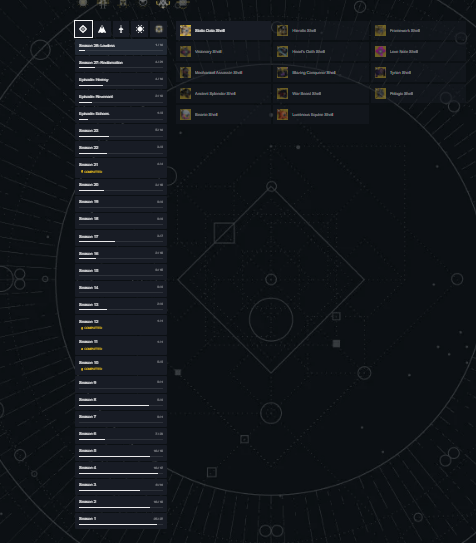Click the magenta ghost shell icon

tap(380, 52)
